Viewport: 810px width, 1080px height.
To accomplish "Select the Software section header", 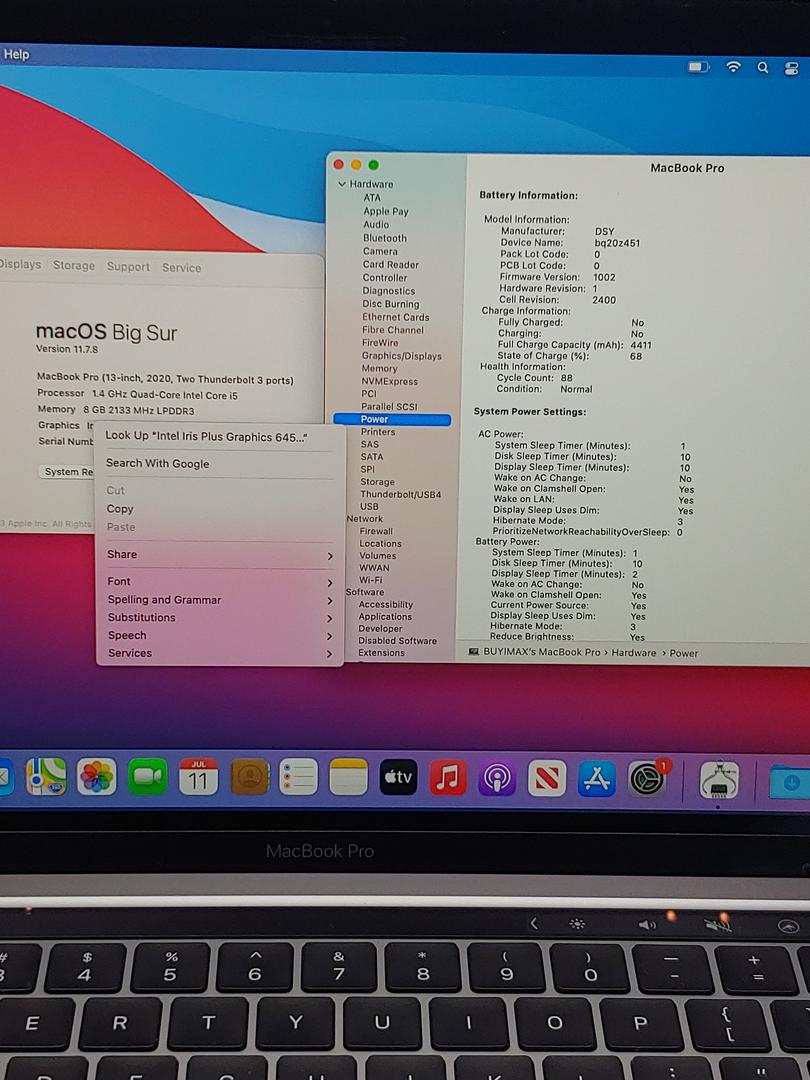I will (365, 592).
